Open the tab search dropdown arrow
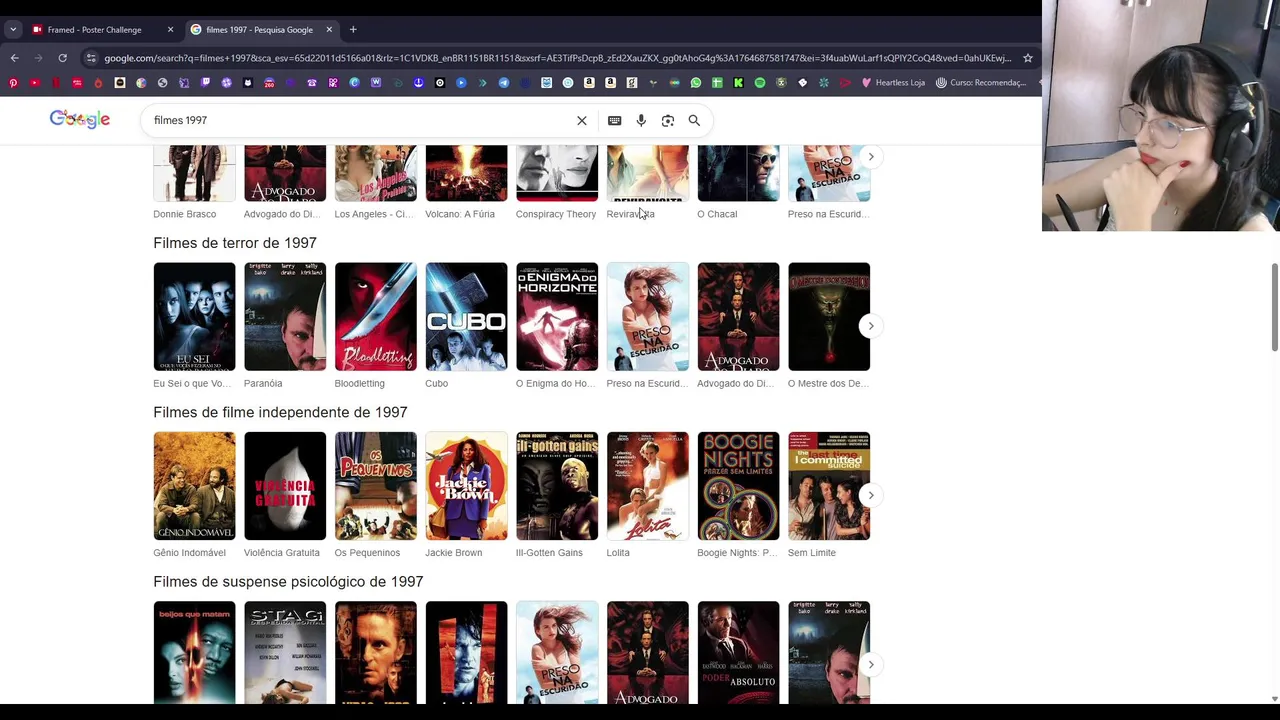 coord(13,29)
